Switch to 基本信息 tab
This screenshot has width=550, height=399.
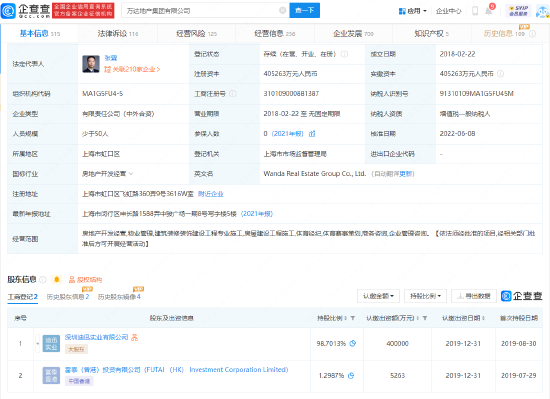click(x=40, y=34)
